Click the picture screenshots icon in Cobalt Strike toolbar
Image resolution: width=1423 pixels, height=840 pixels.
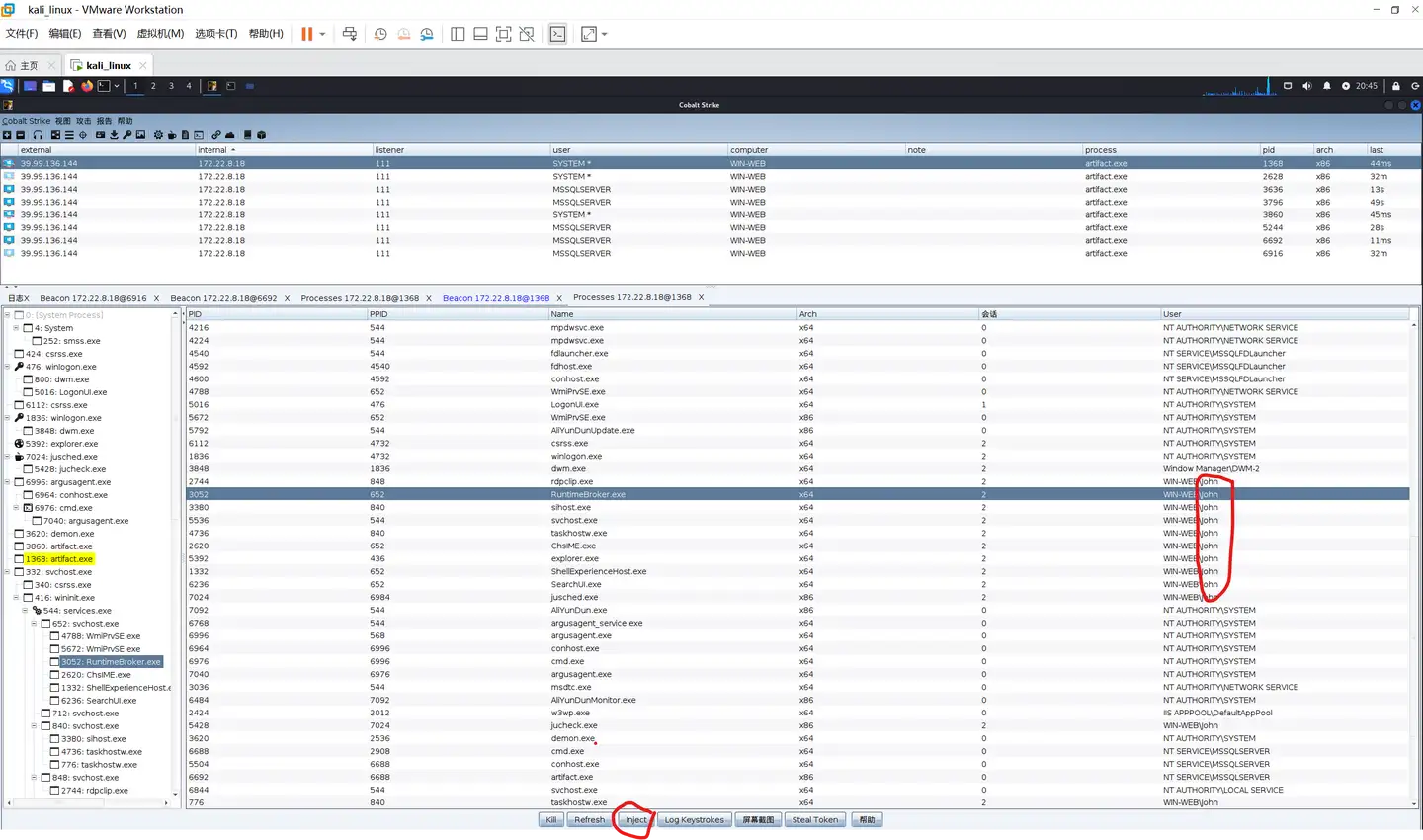pyautogui.click(x=140, y=135)
